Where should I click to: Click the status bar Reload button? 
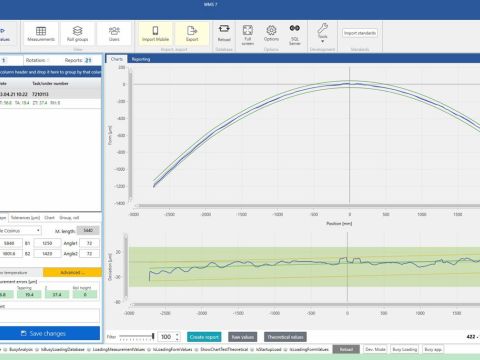(x=346, y=349)
